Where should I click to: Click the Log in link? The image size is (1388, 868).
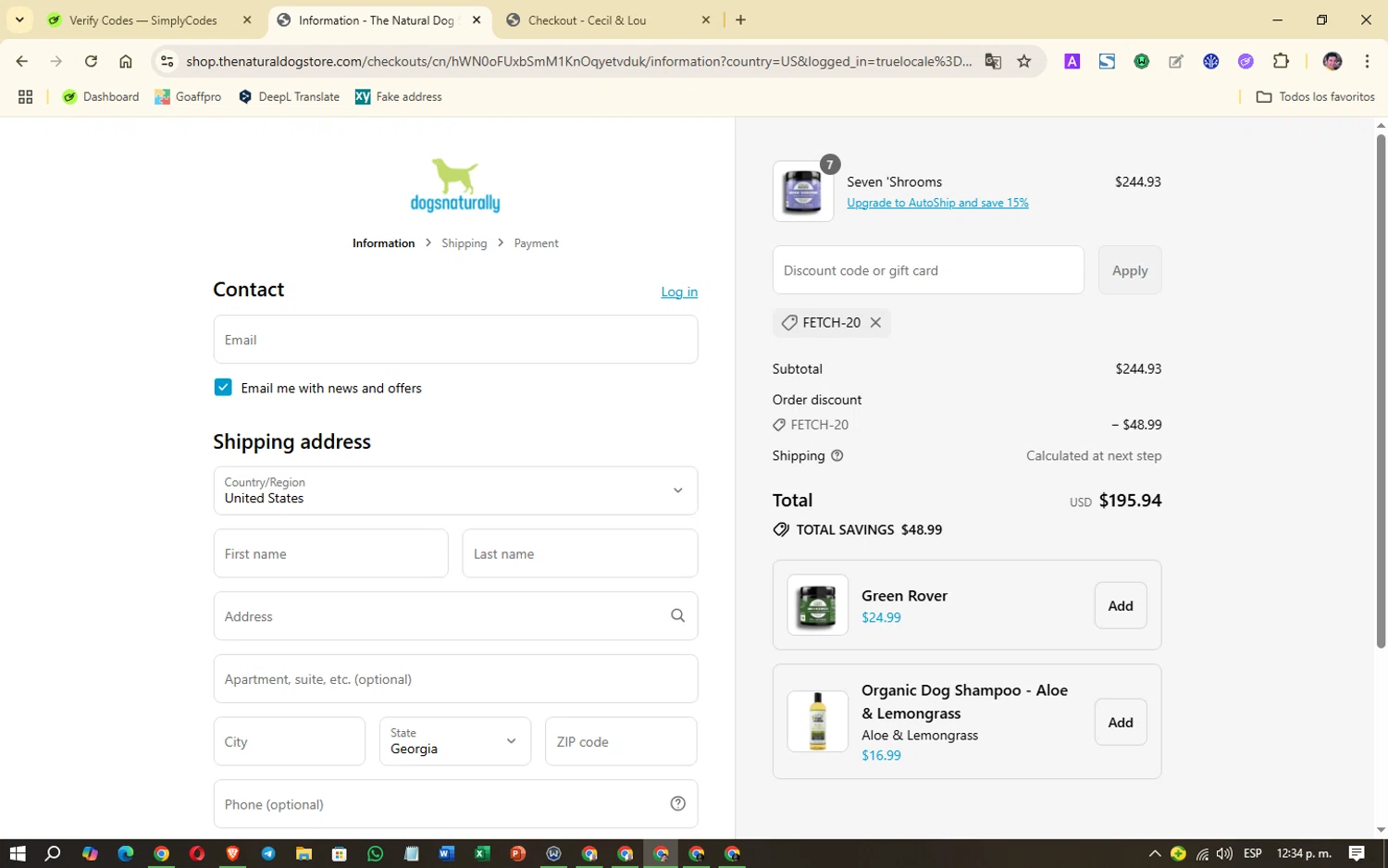(x=679, y=291)
